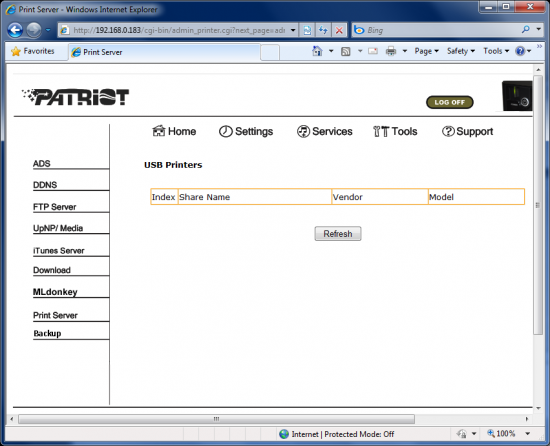
Task: Click the Print printer icon in toolbar
Action: pos(391,52)
